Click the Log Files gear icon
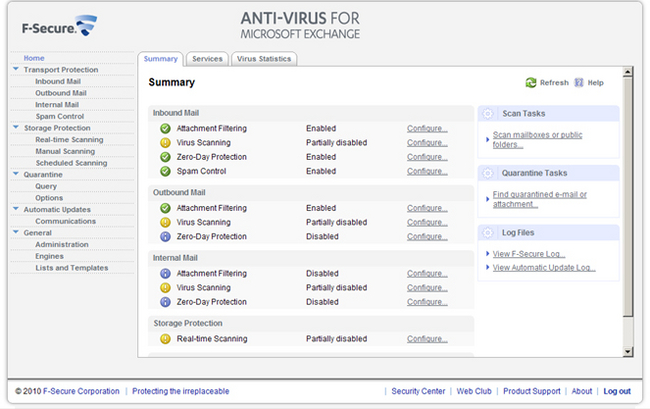The width and height of the screenshot is (650, 409). 488,232
